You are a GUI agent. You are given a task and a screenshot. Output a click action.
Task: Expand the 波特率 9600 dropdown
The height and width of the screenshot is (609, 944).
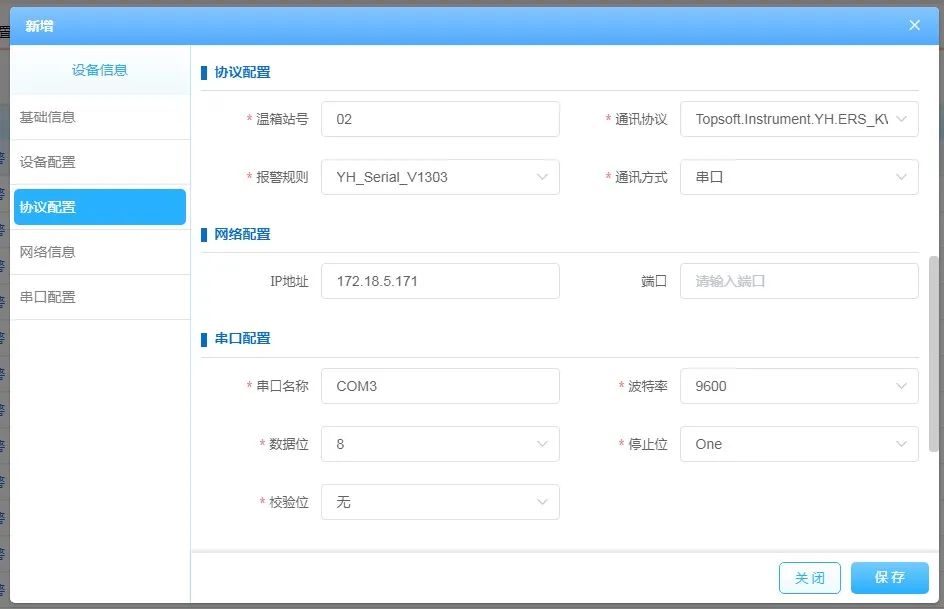(799, 386)
